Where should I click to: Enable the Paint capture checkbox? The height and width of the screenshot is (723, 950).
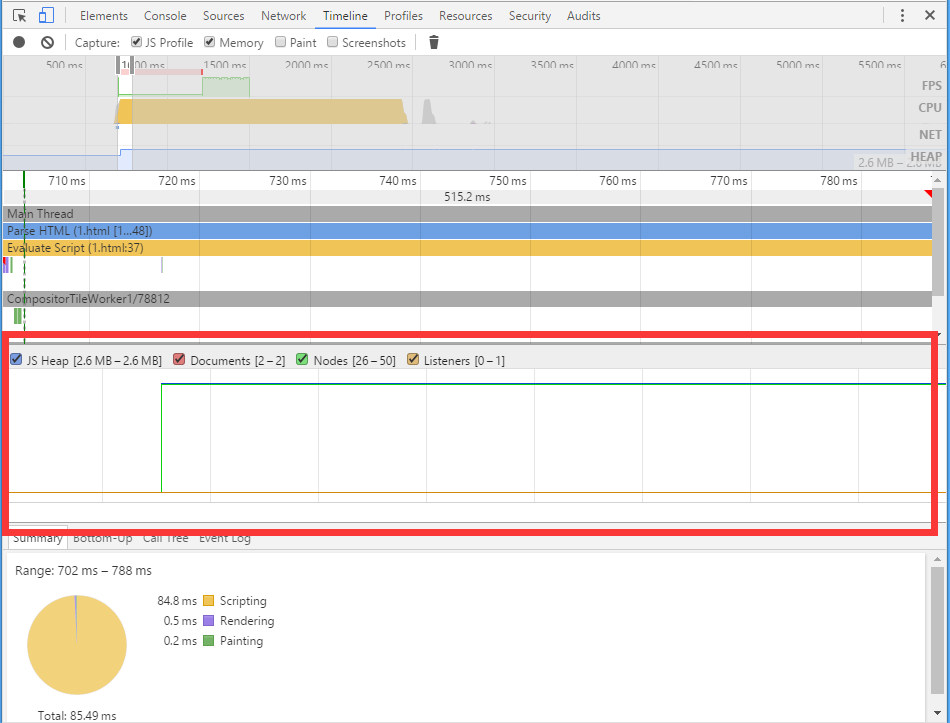point(281,42)
